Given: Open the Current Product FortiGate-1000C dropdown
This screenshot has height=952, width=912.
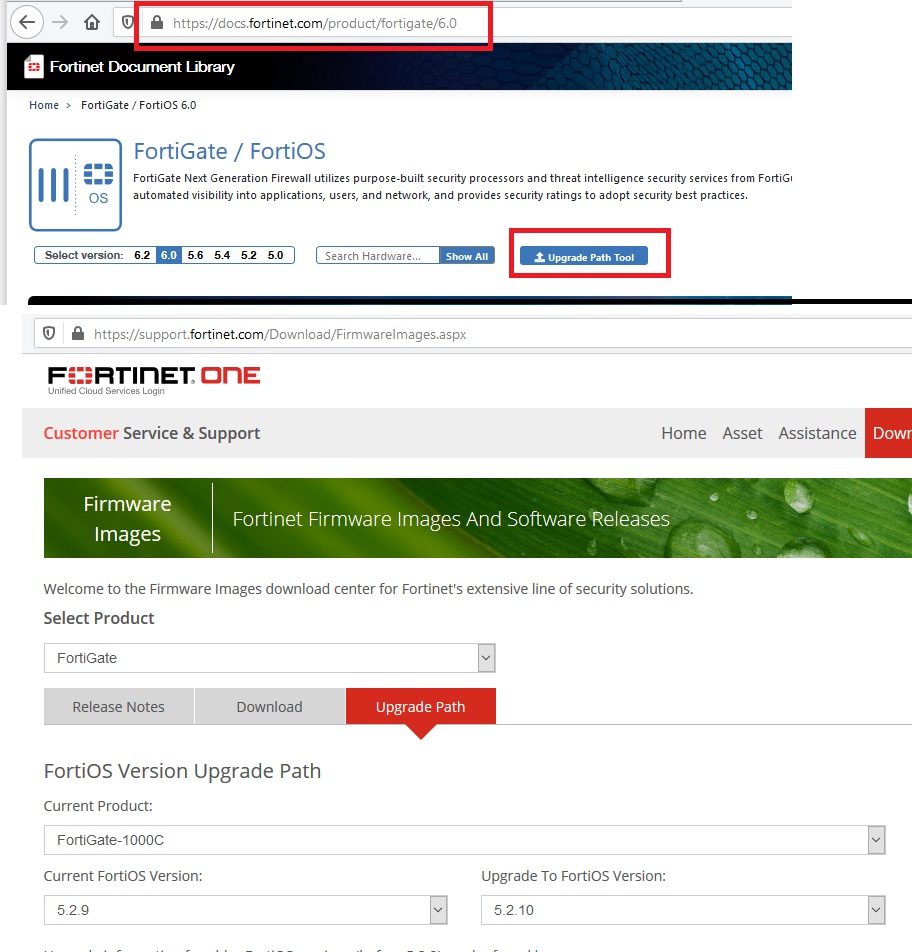Looking at the screenshot, I should pos(465,840).
